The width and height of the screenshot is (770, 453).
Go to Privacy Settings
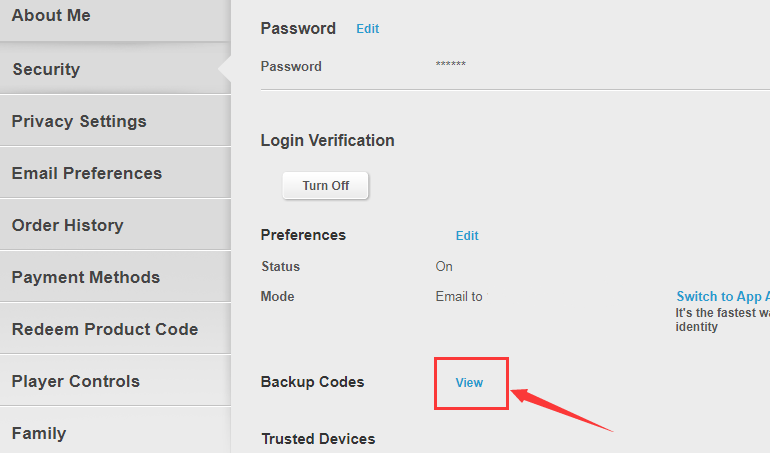click(x=79, y=121)
